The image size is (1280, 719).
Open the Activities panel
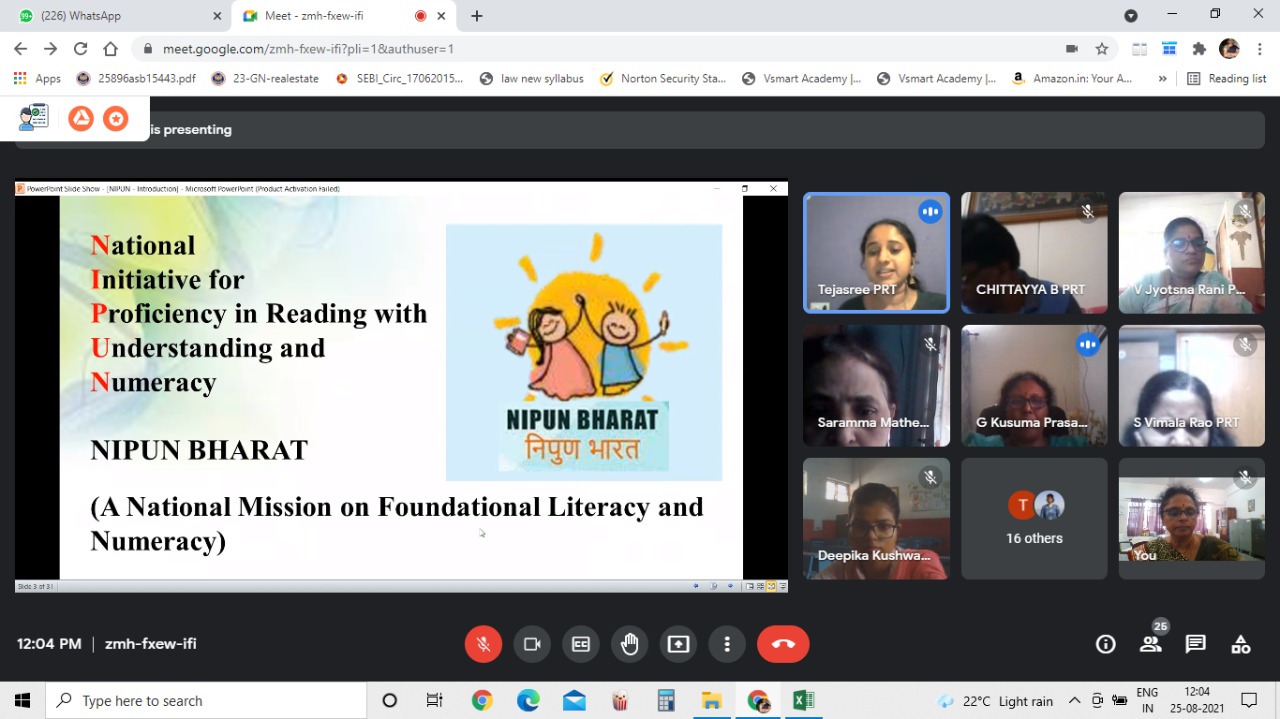pos(1241,644)
